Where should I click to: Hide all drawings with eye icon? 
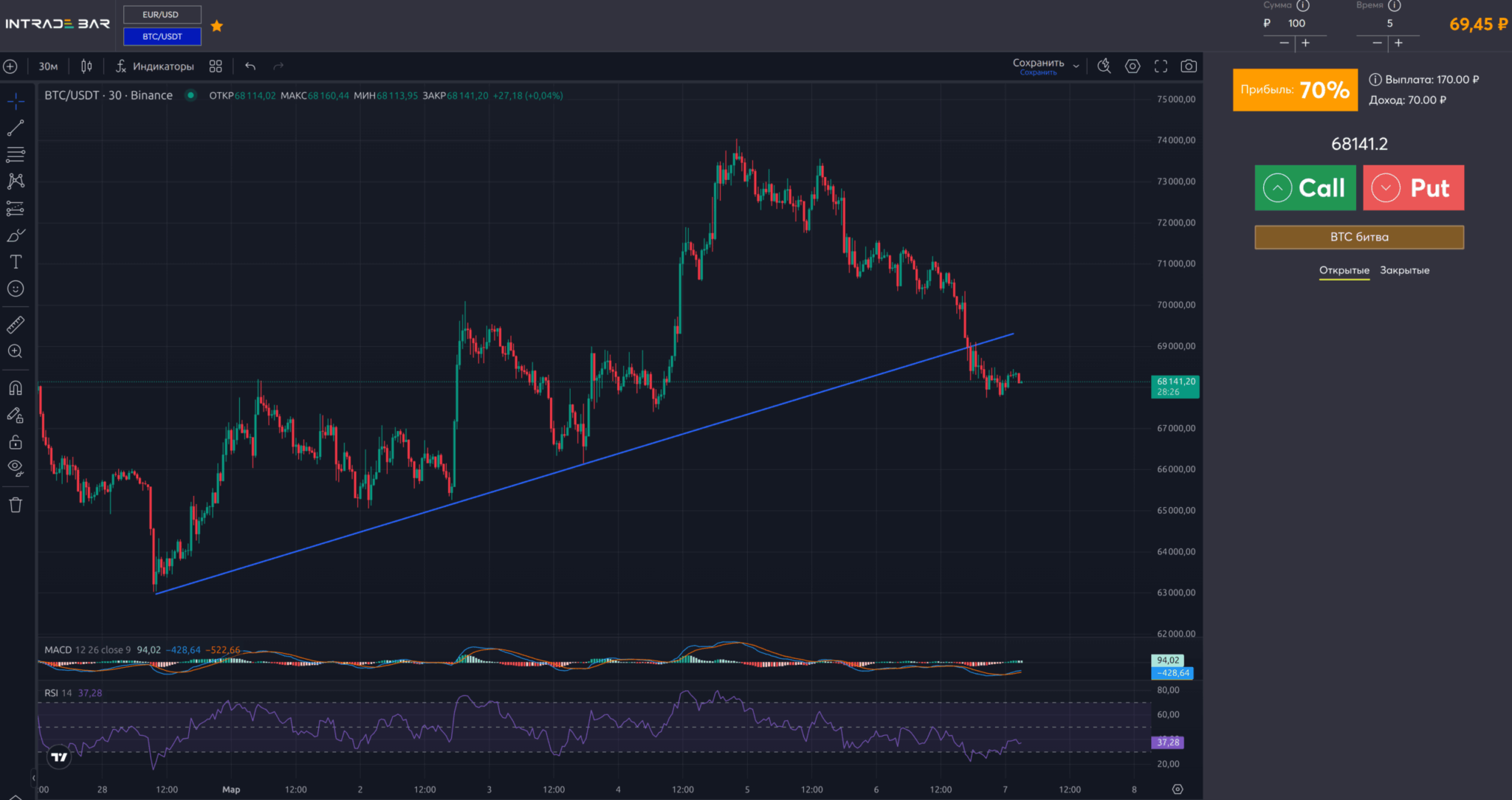[16, 468]
